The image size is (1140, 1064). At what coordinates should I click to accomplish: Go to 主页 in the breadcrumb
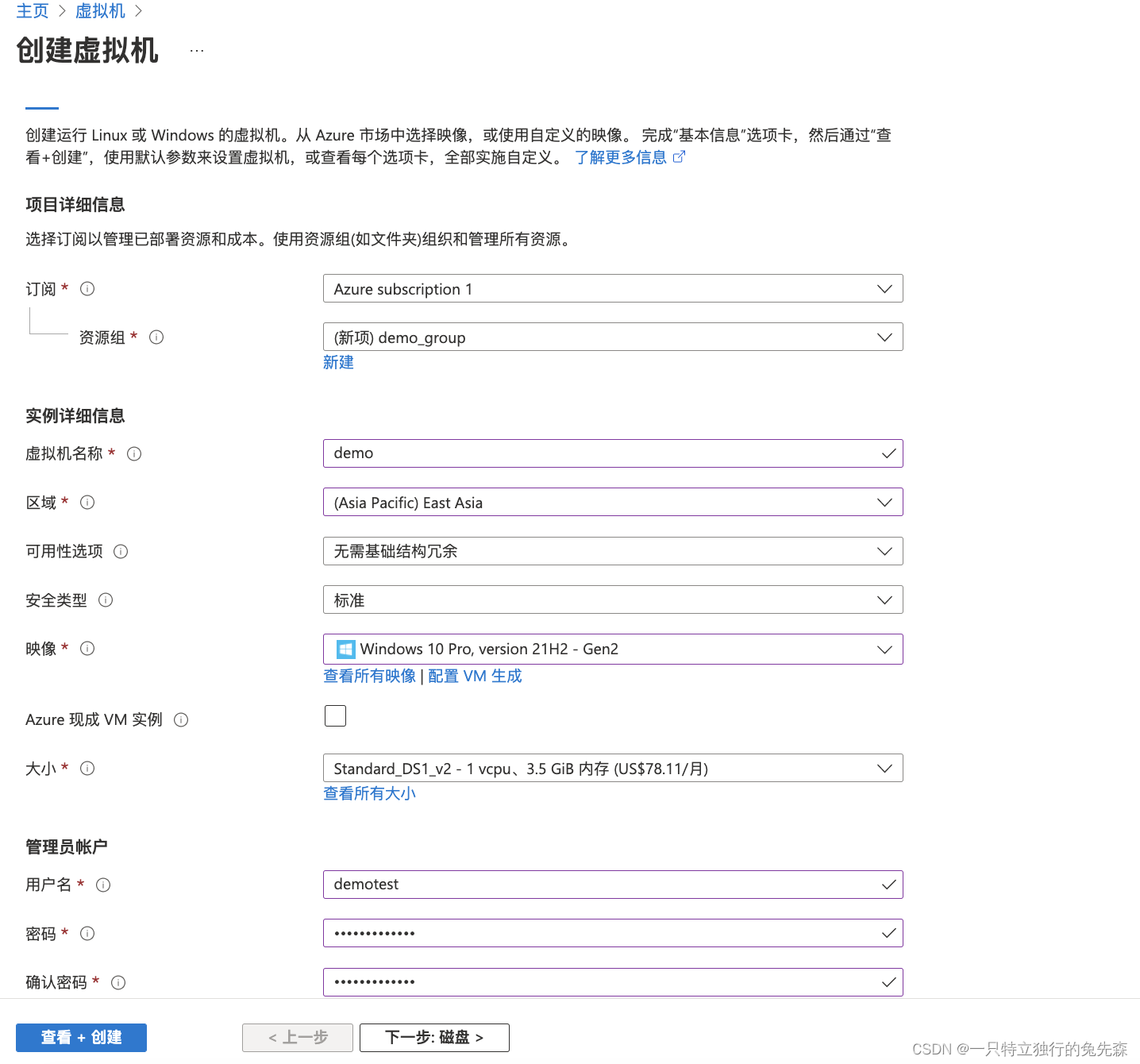[33, 11]
